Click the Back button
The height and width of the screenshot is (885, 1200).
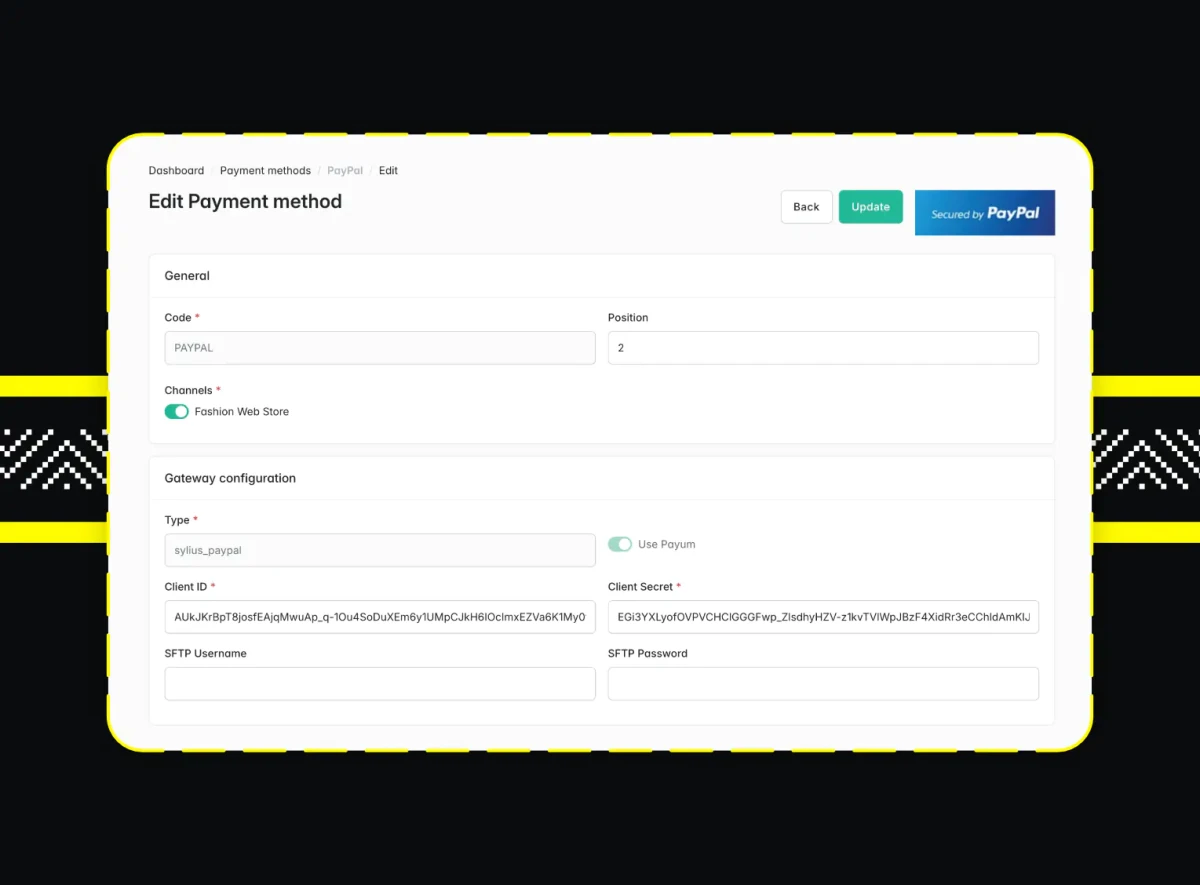(806, 207)
